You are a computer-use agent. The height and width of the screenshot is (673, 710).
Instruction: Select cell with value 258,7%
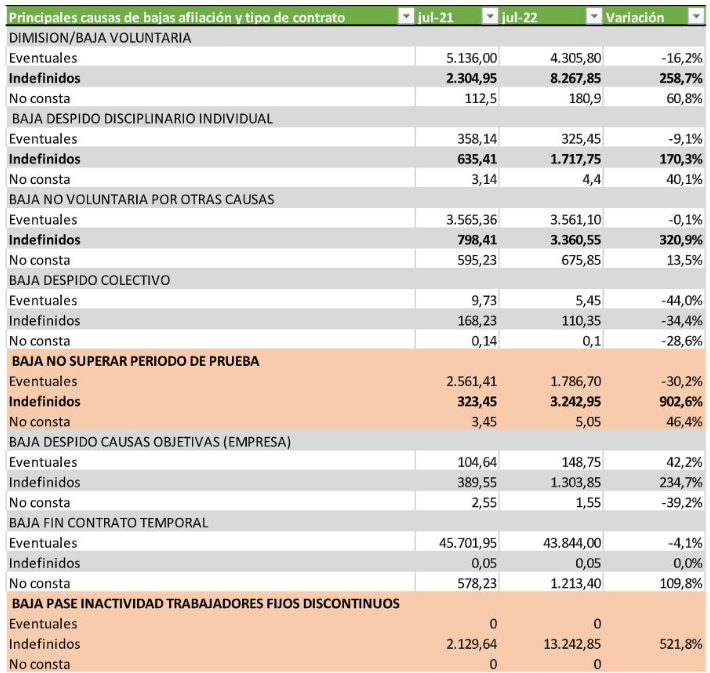click(x=654, y=78)
